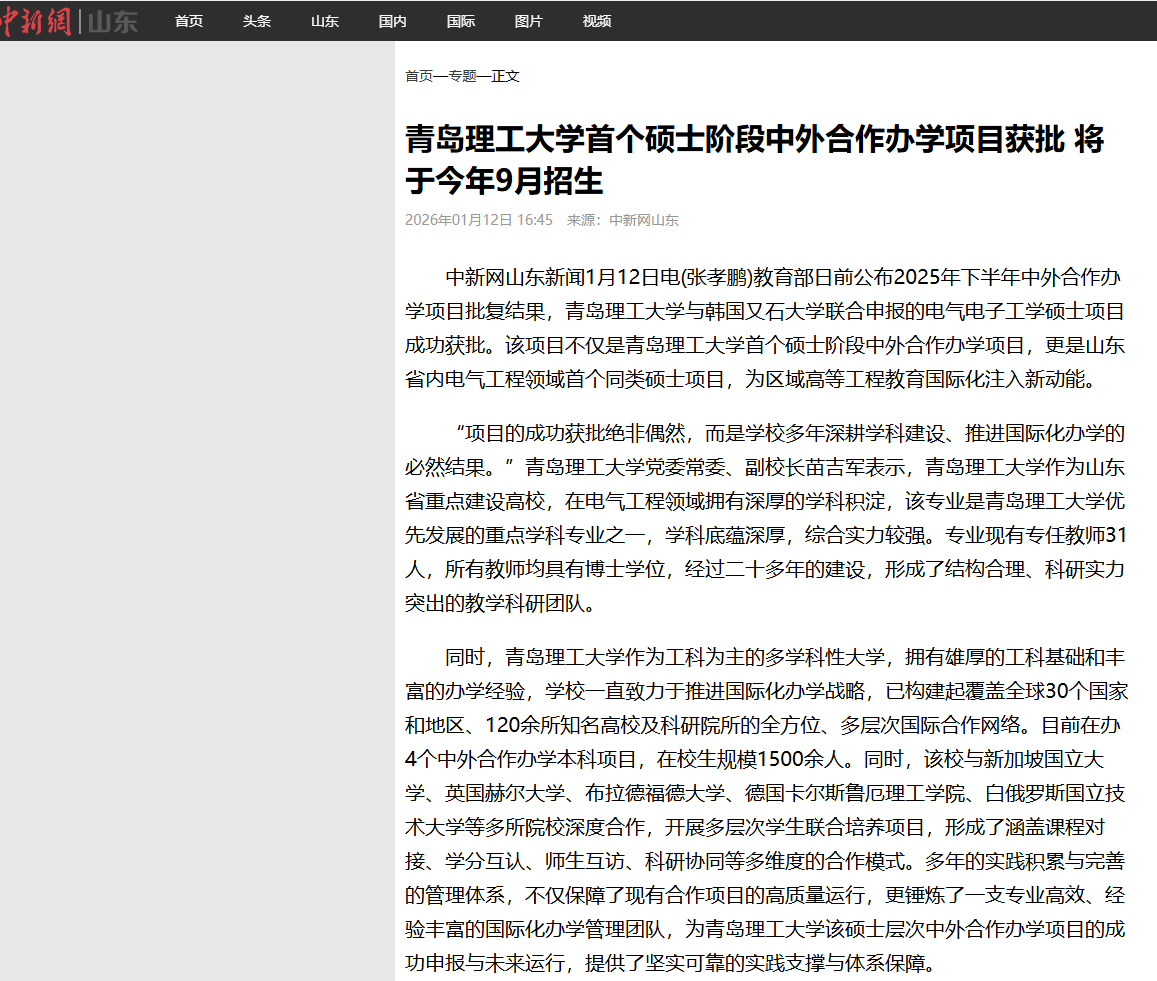Screen dimensions: 1157x981
Task: Click the article headline about 青岛理工大学
Action: (x=754, y=160)
